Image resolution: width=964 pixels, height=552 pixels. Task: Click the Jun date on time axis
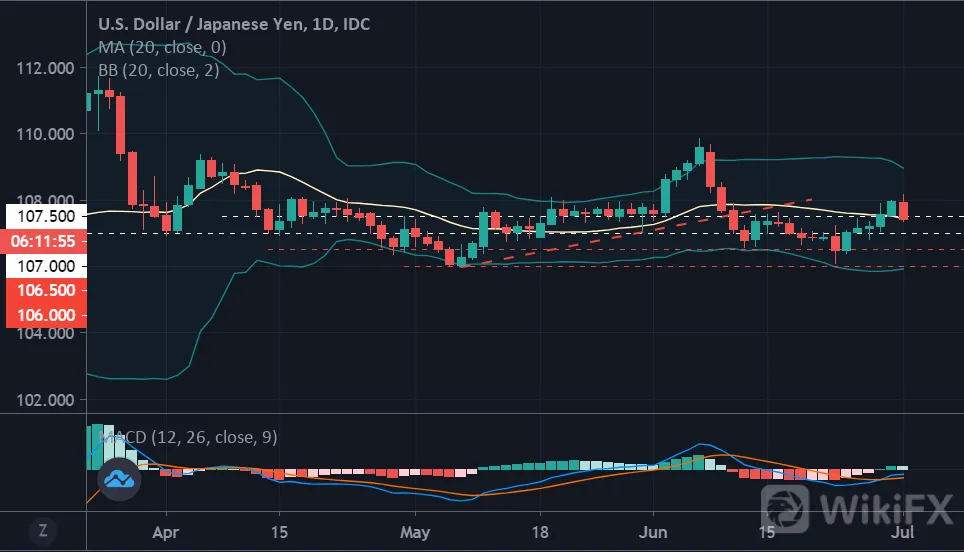(x=653, y=532)
